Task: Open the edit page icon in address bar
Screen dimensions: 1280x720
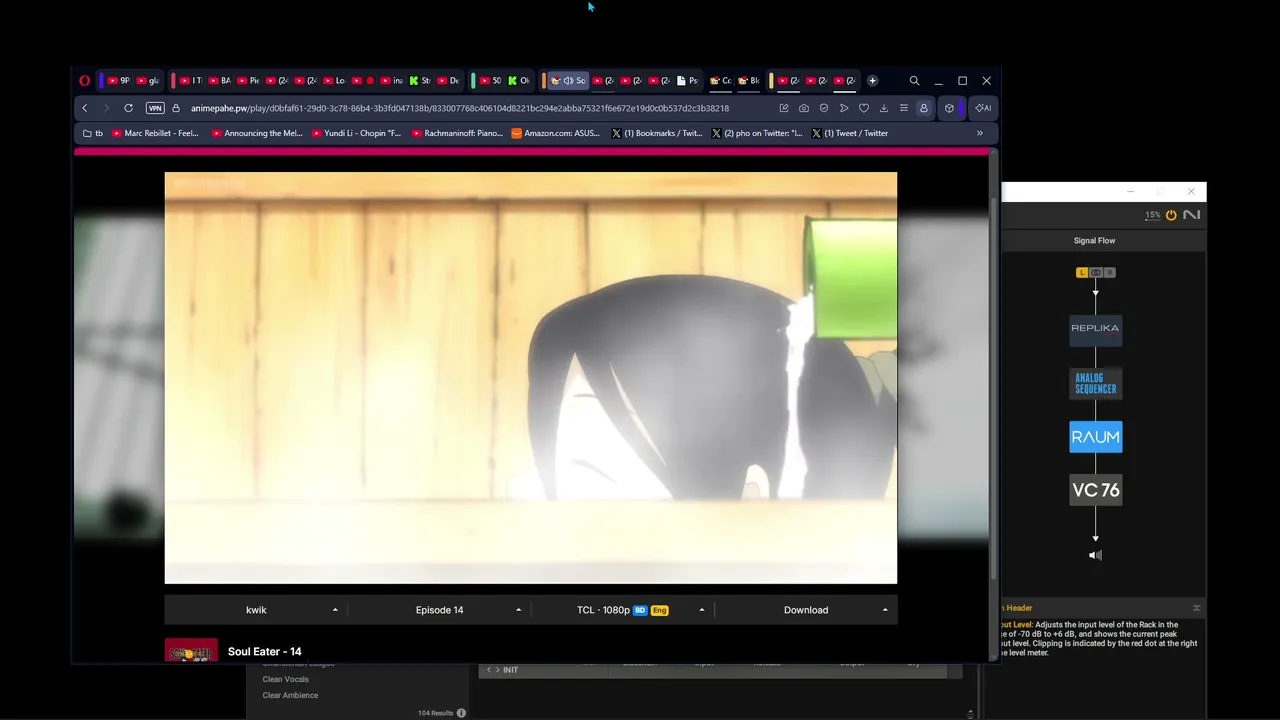Action: coord(784,108)
